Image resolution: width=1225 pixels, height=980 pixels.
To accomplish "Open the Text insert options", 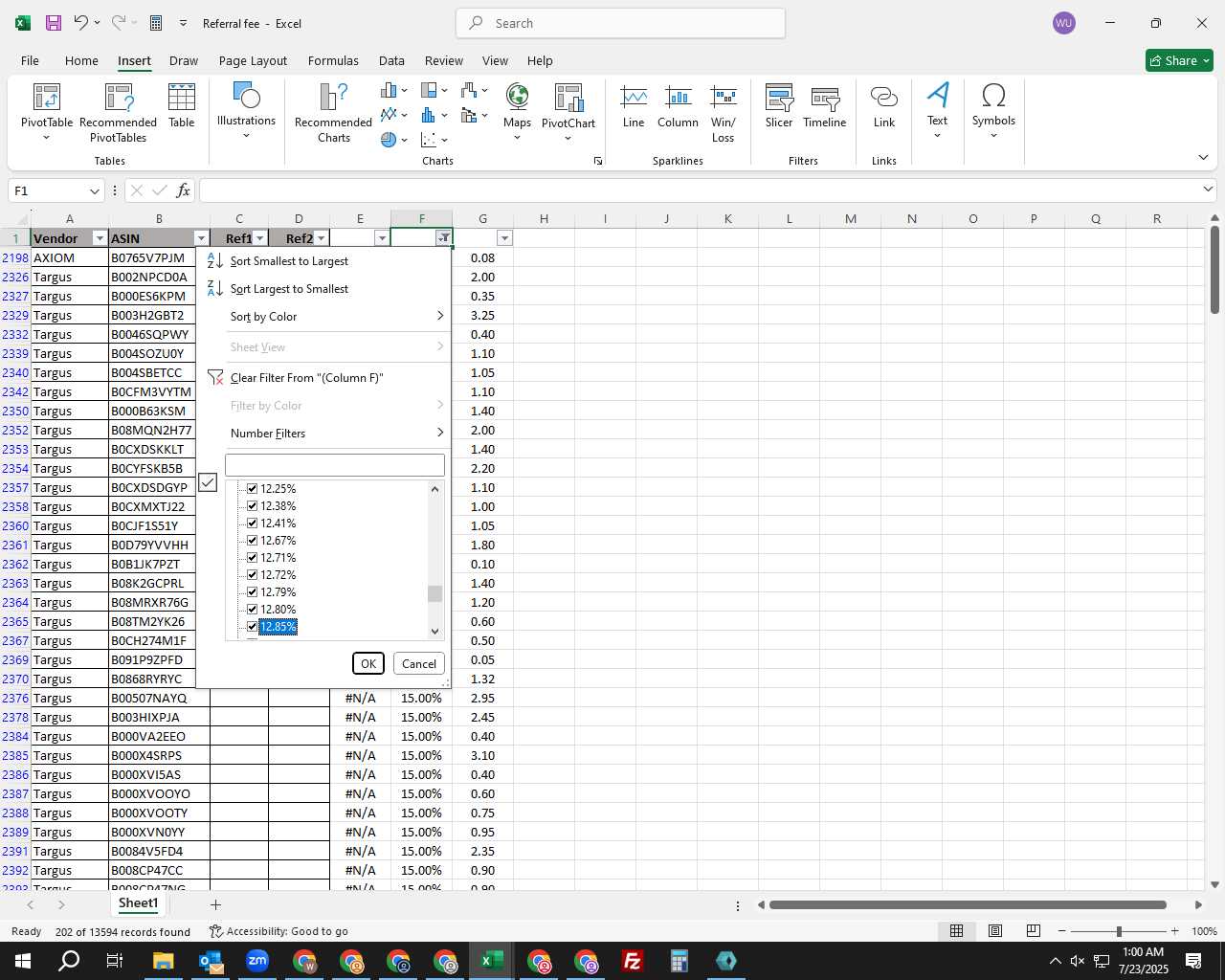I will tap(938, 111).
